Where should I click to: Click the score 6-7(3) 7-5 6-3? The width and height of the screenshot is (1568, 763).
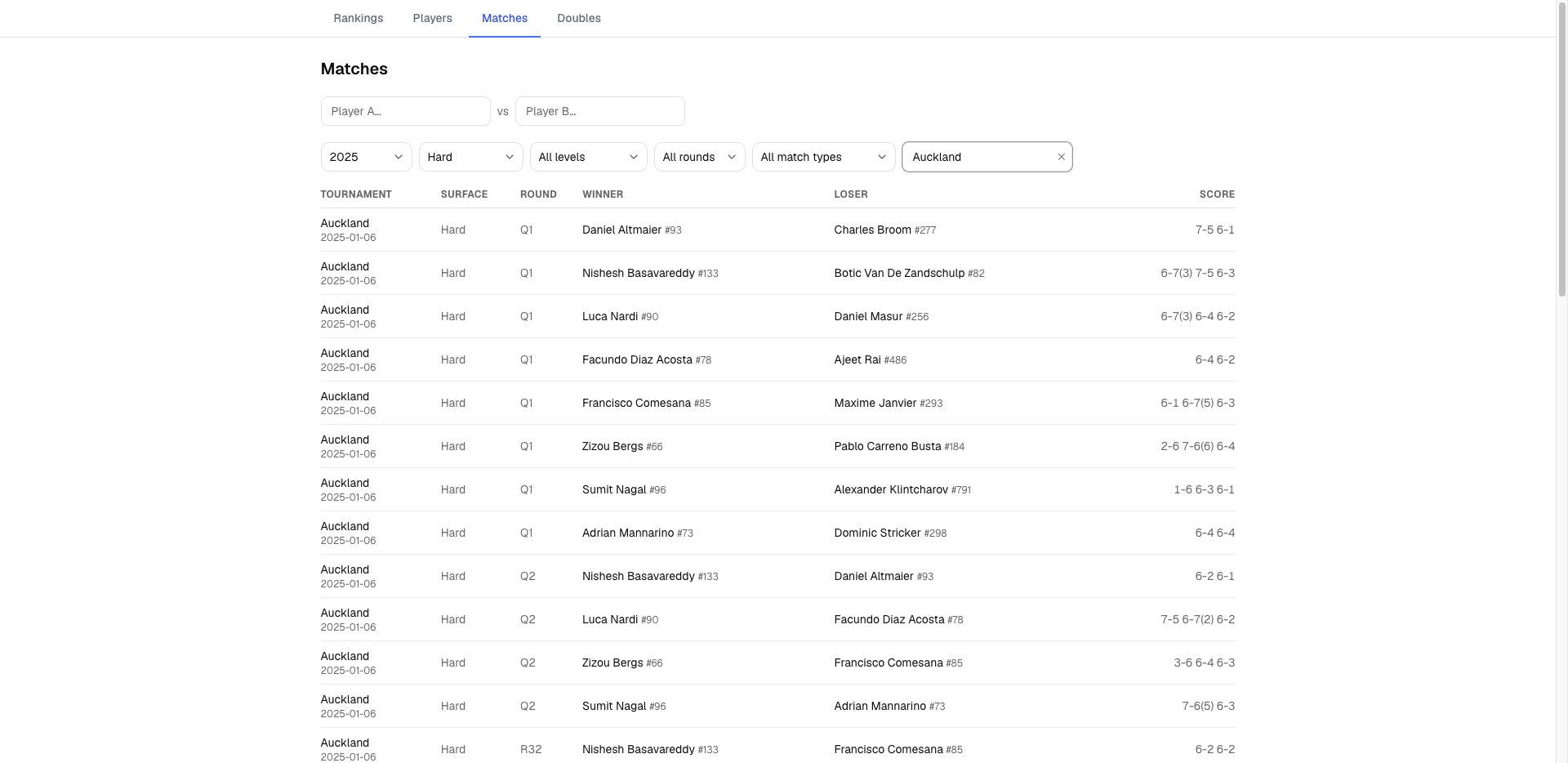(1197, 273)
